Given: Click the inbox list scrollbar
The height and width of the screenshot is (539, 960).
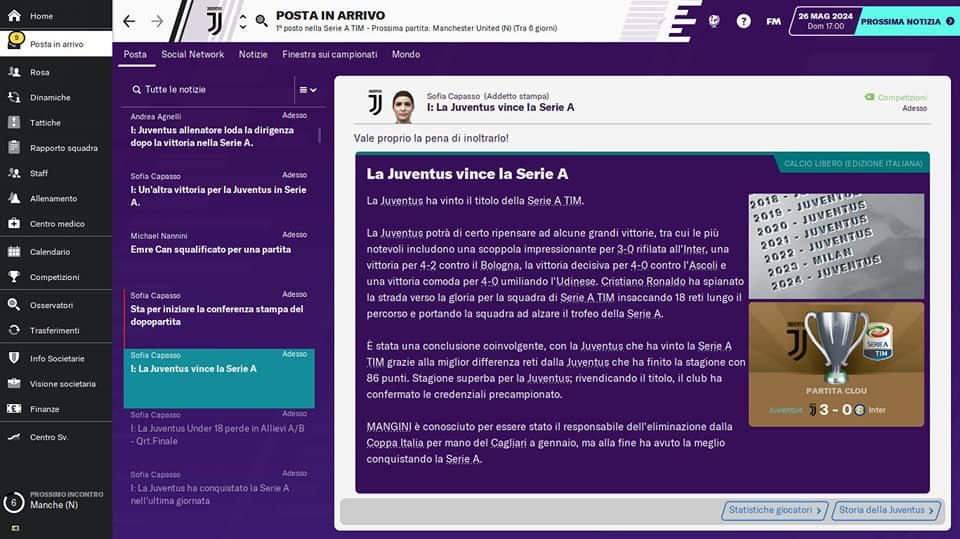Looking at the screenshot, I should point(319,135).
